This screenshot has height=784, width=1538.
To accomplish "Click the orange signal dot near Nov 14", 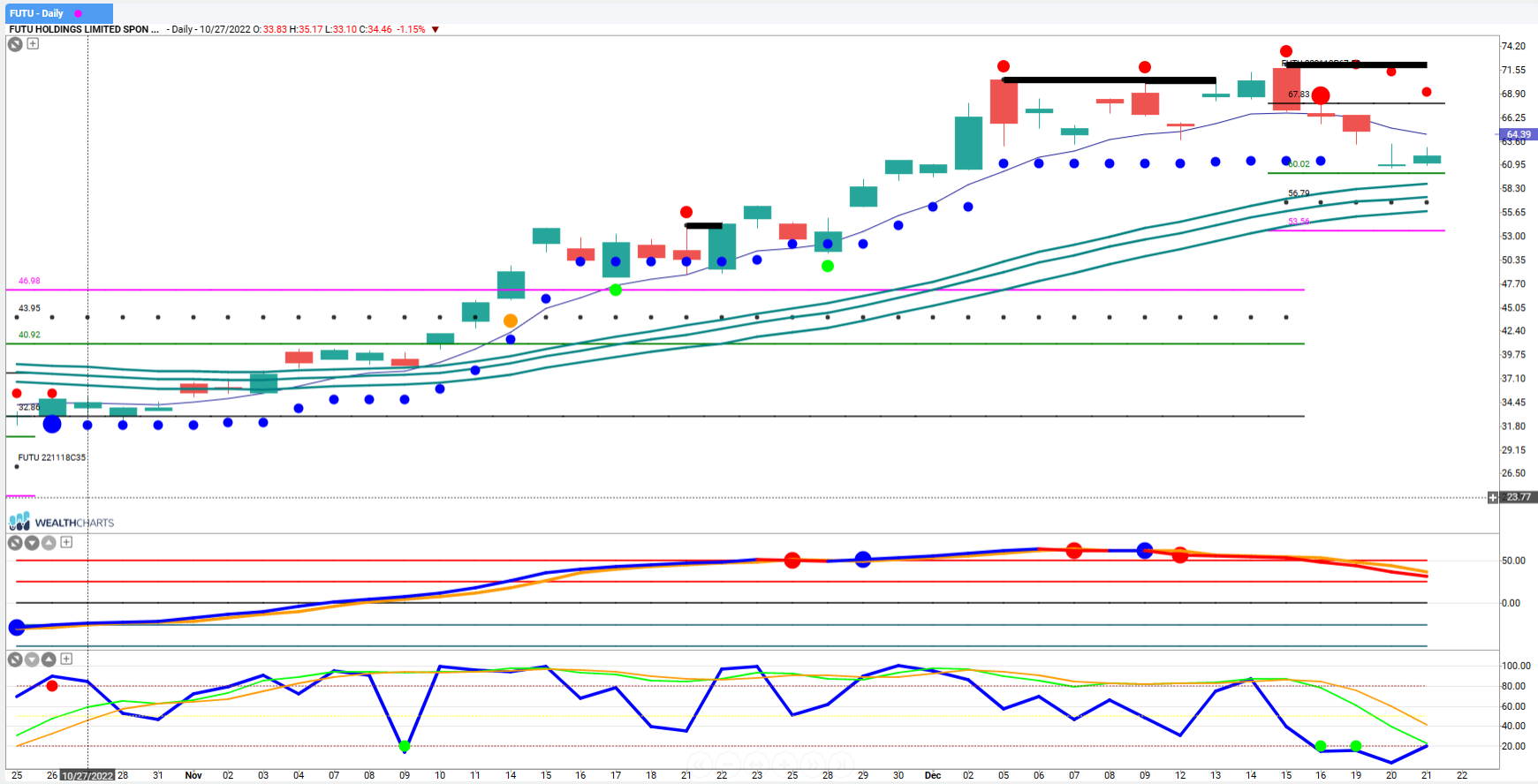I will (511, 320).
